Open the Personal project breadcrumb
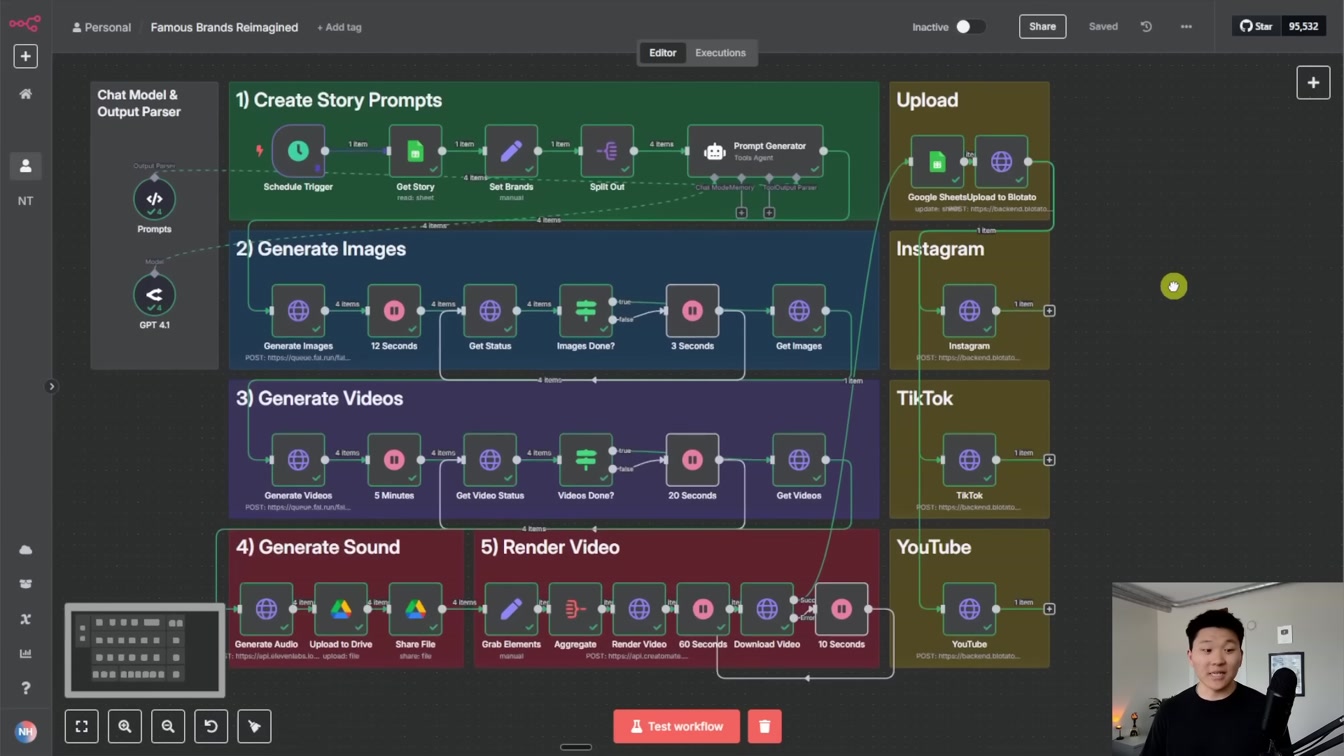The image size is (1344, 756). pos(101,27)
